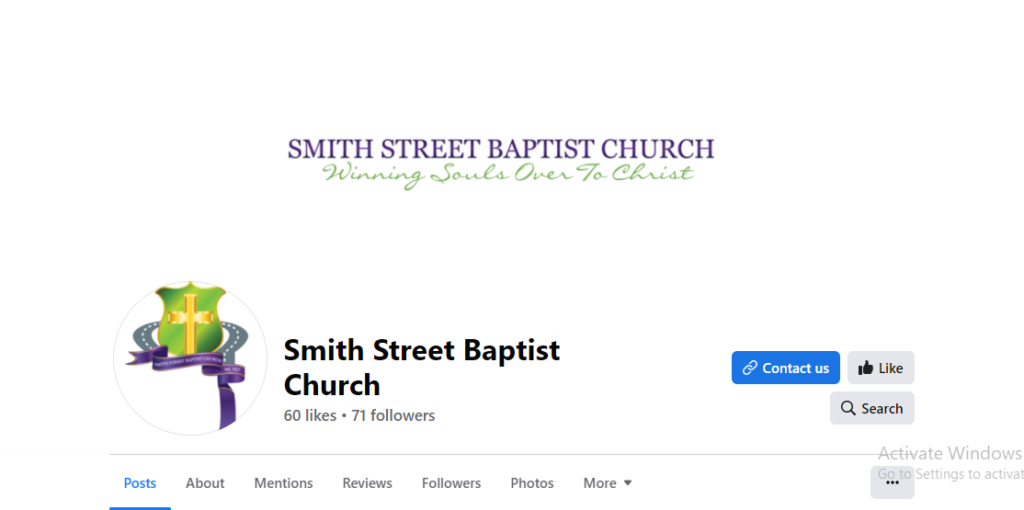Image resolution: width=1024 pixels, height=510 pixels.
Task: Open the About tab
Action: pyautogui.click(x=205, y=483)
